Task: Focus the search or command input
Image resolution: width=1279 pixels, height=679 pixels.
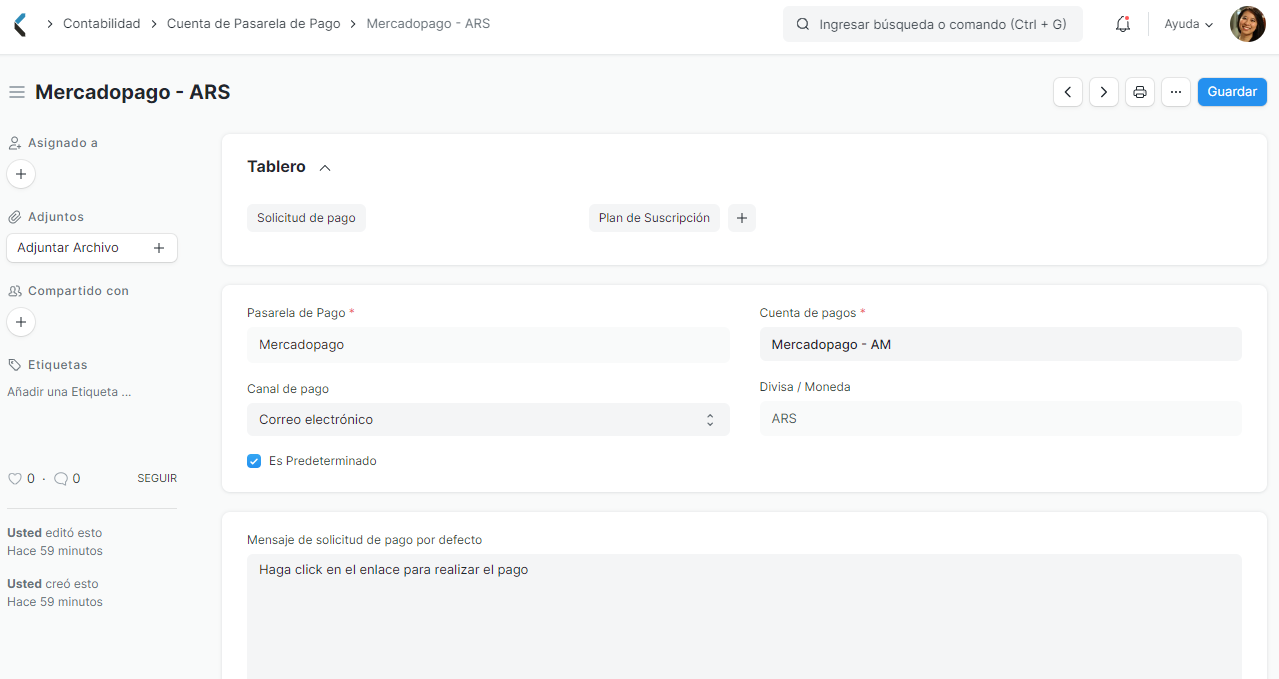Action: (933, 24)
